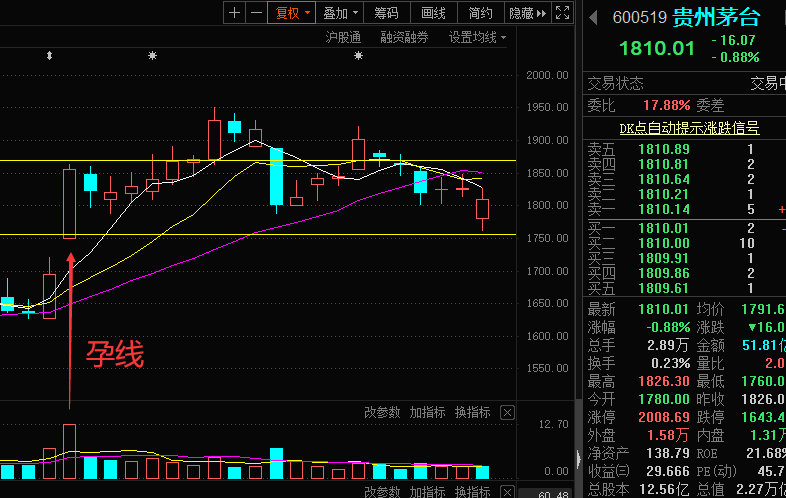Click the 净资产 value 138.79
This screenshot has height=498, width=786.
click(x=668, y=453)
